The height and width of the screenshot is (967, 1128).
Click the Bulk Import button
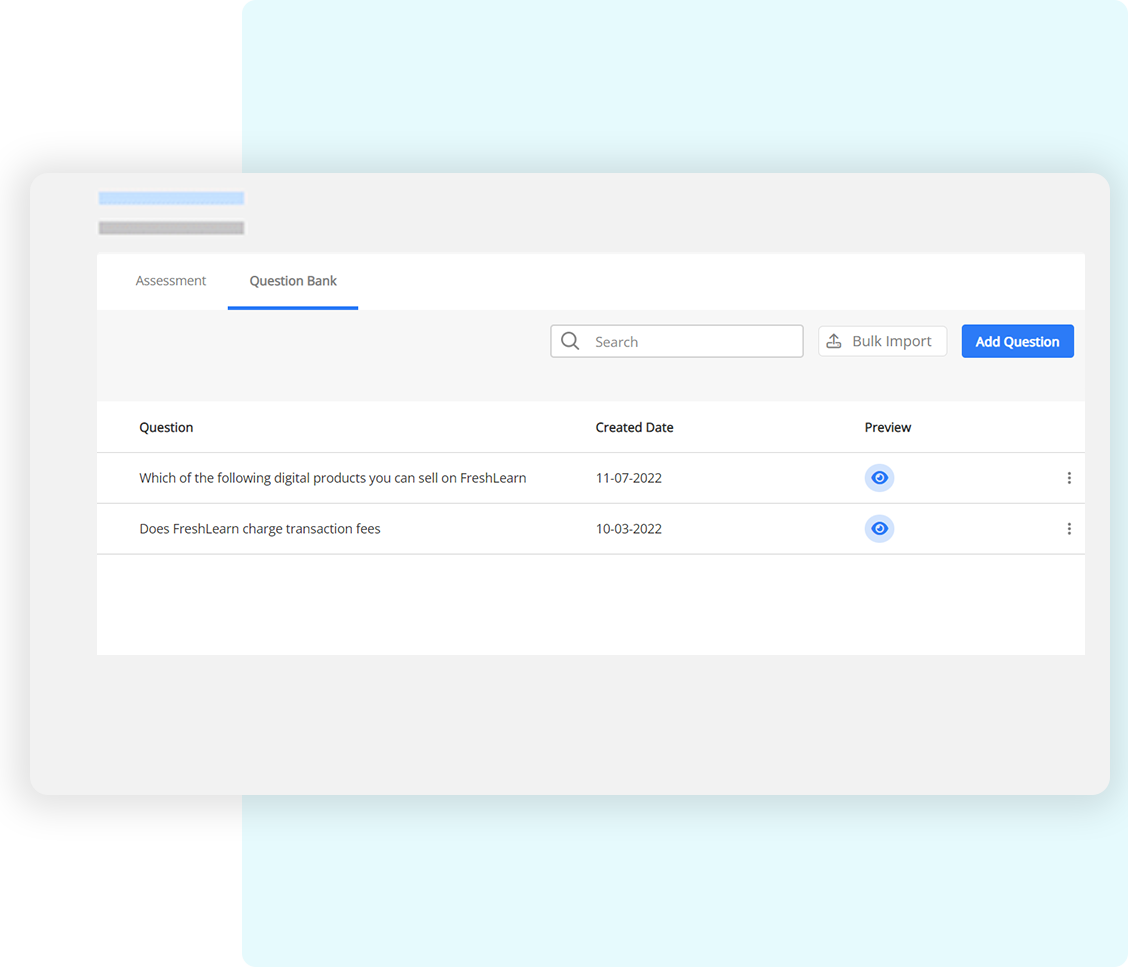click(x=882, y=341)
